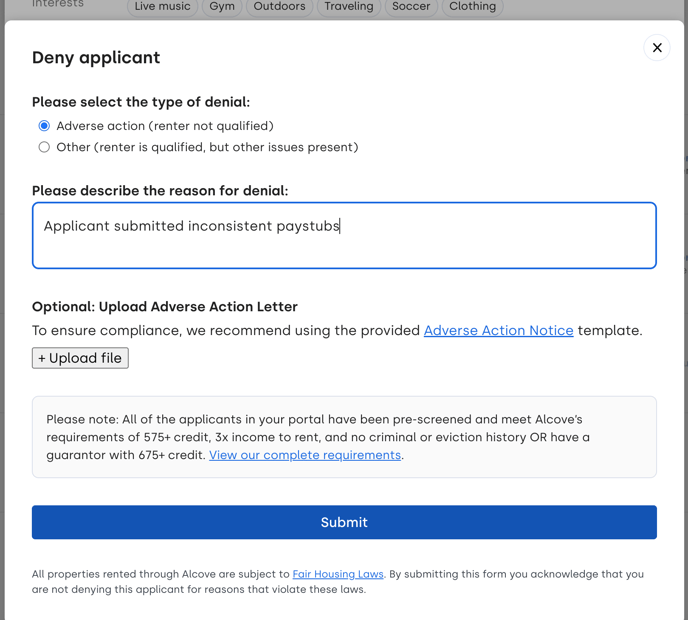Select Adverse action radio option
The image size is (688, 620).
tap(44, 126)
